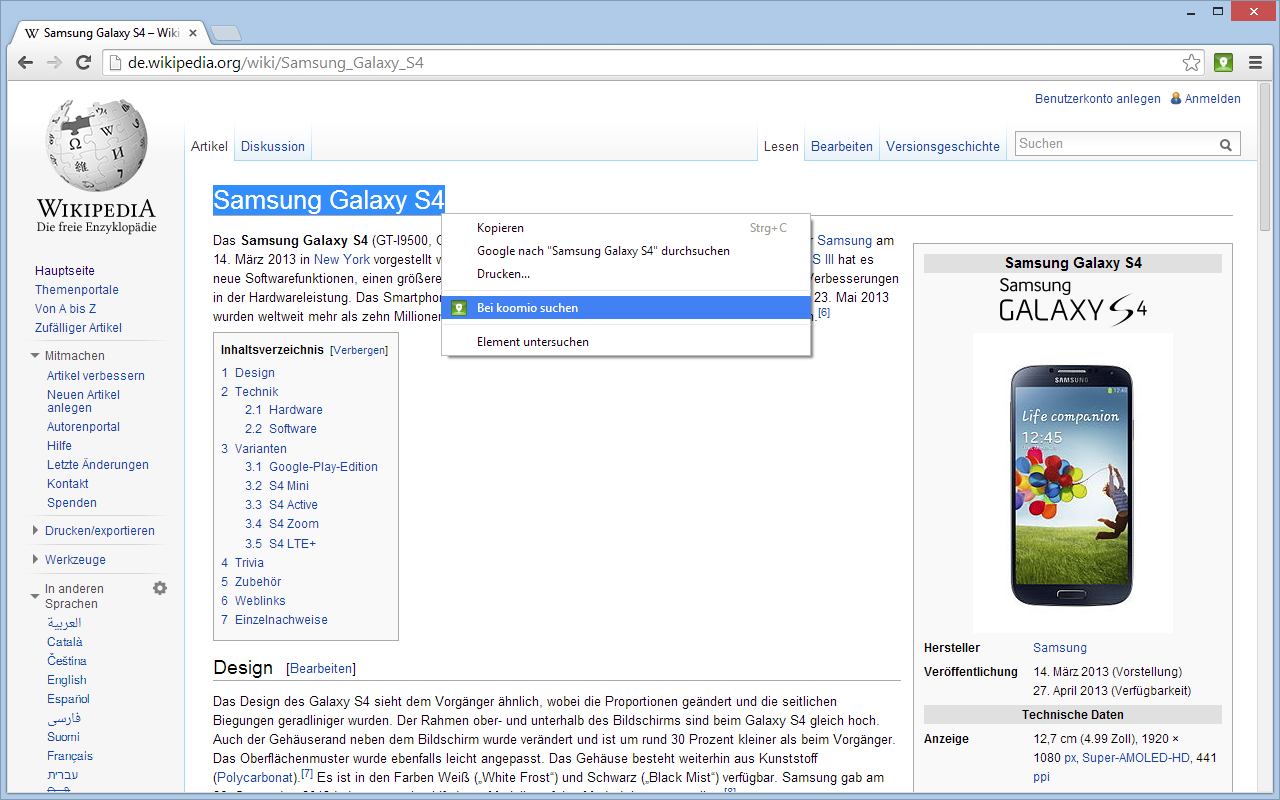Screen dimensions: 1280x800
Task: Switch language to English
Action: (x=67, y=680)
